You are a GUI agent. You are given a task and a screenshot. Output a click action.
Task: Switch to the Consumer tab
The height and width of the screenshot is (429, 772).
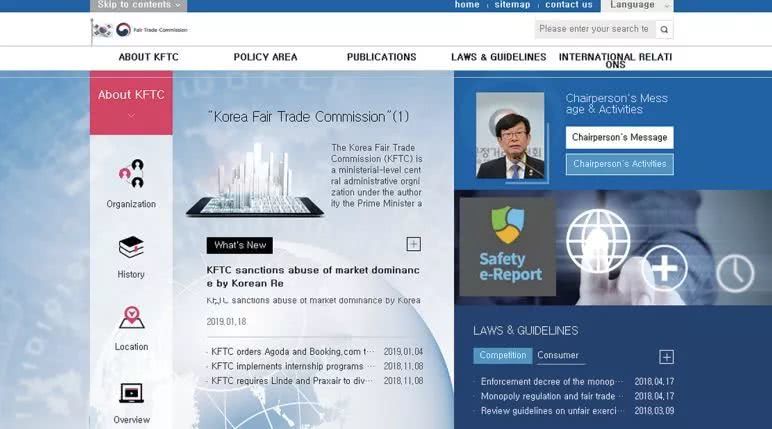coord(558,355)
